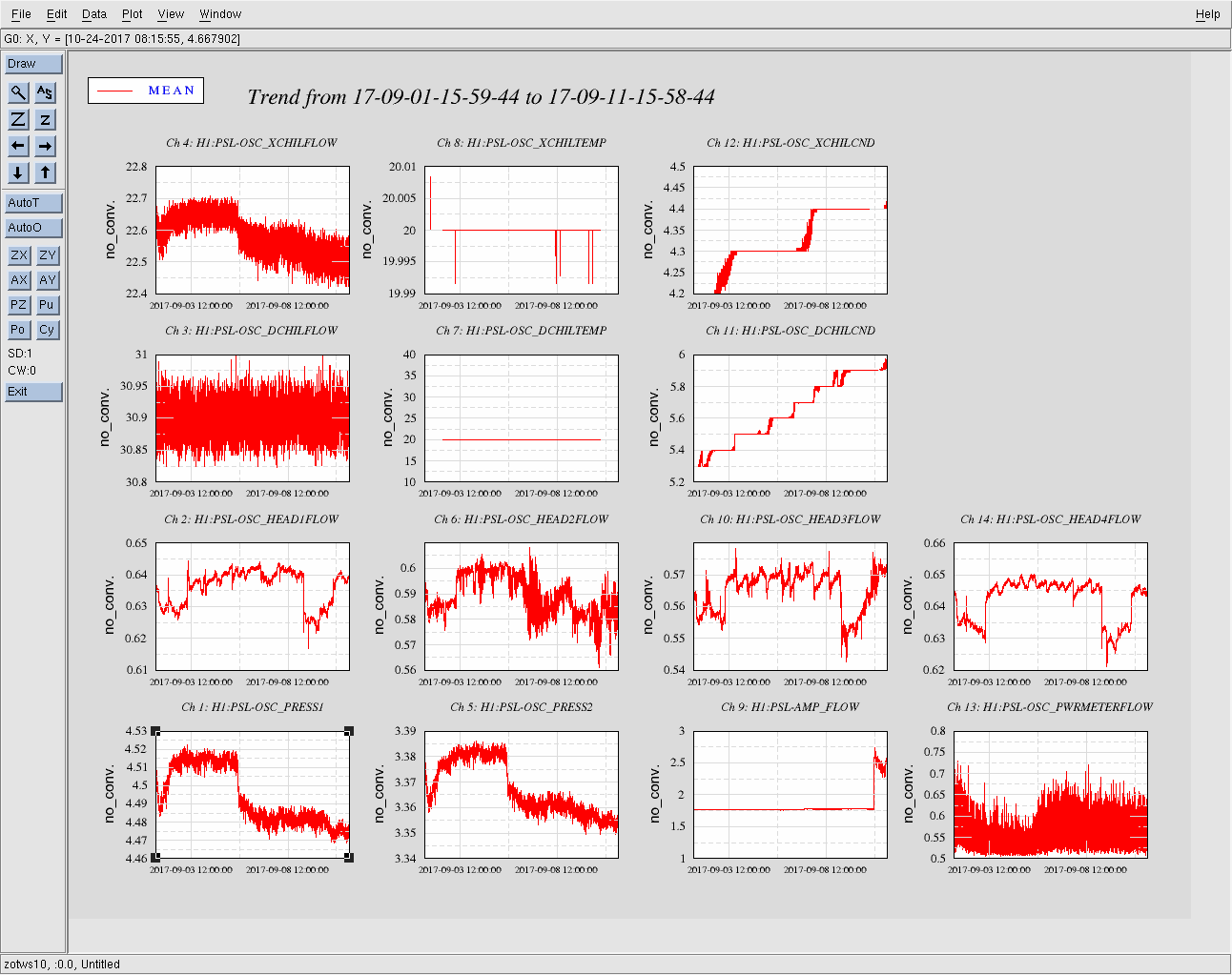The width and height of the screenshot is (1232, 975).
Task: Click the ZX zoom X-axis button
Action: [x=19, y=255]
